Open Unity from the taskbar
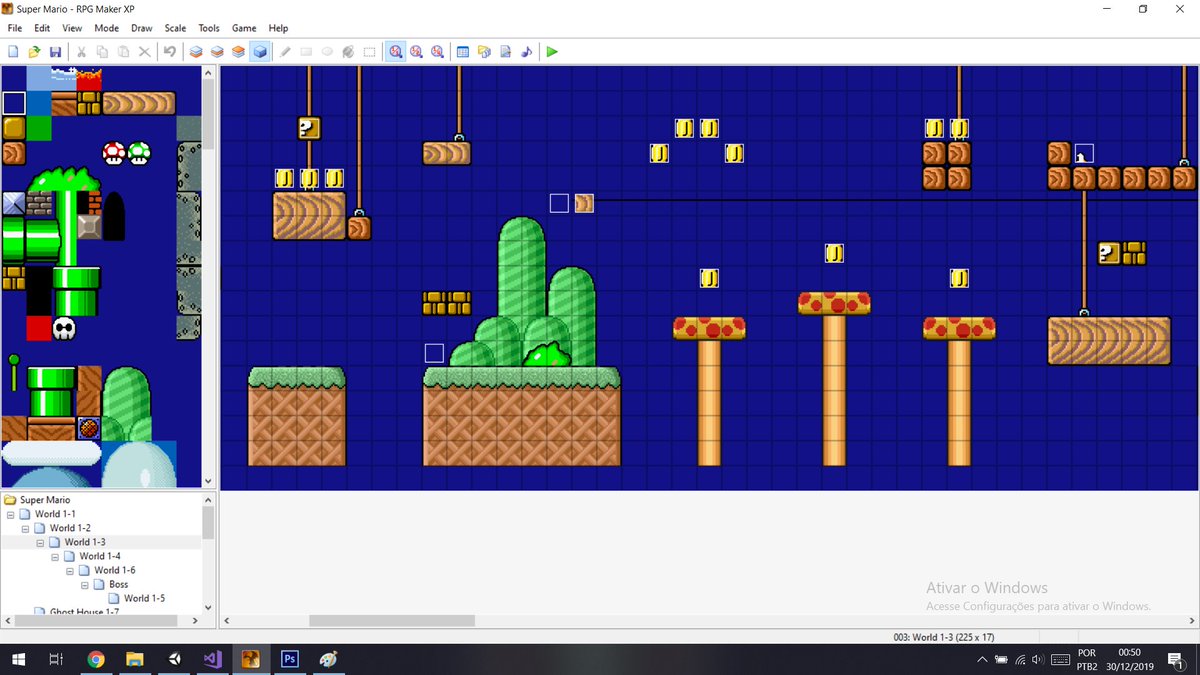The width and height of the screenshot is (1200, 675). pos(174,659)
